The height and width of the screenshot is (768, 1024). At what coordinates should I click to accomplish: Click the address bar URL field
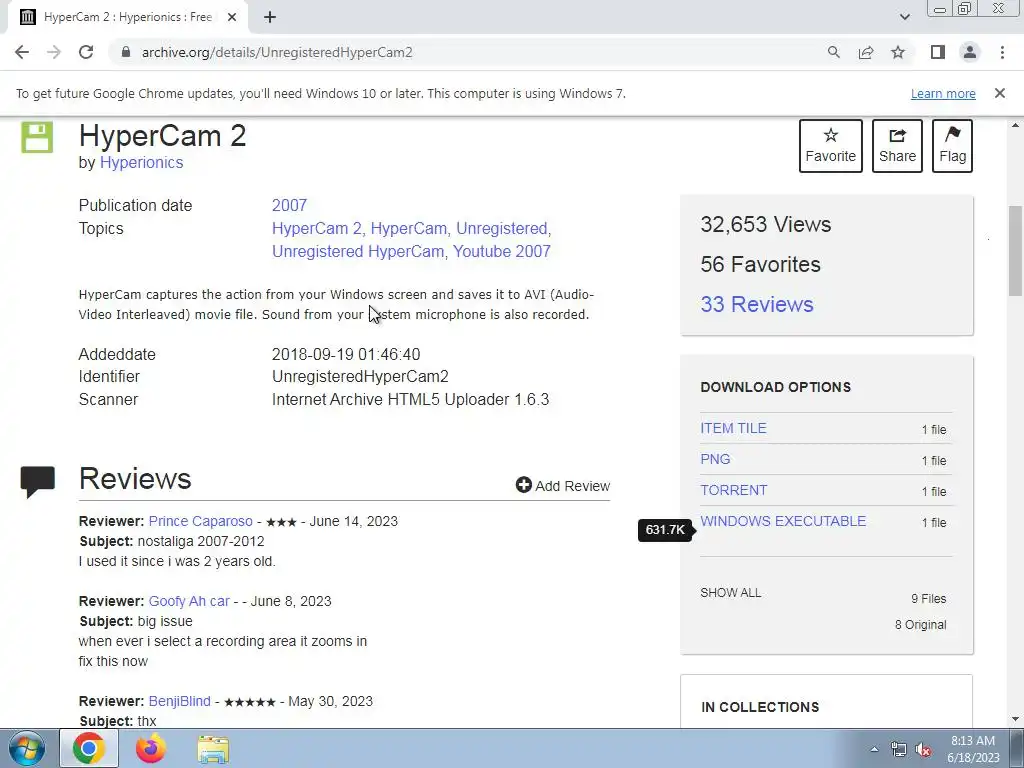(470, 52)
